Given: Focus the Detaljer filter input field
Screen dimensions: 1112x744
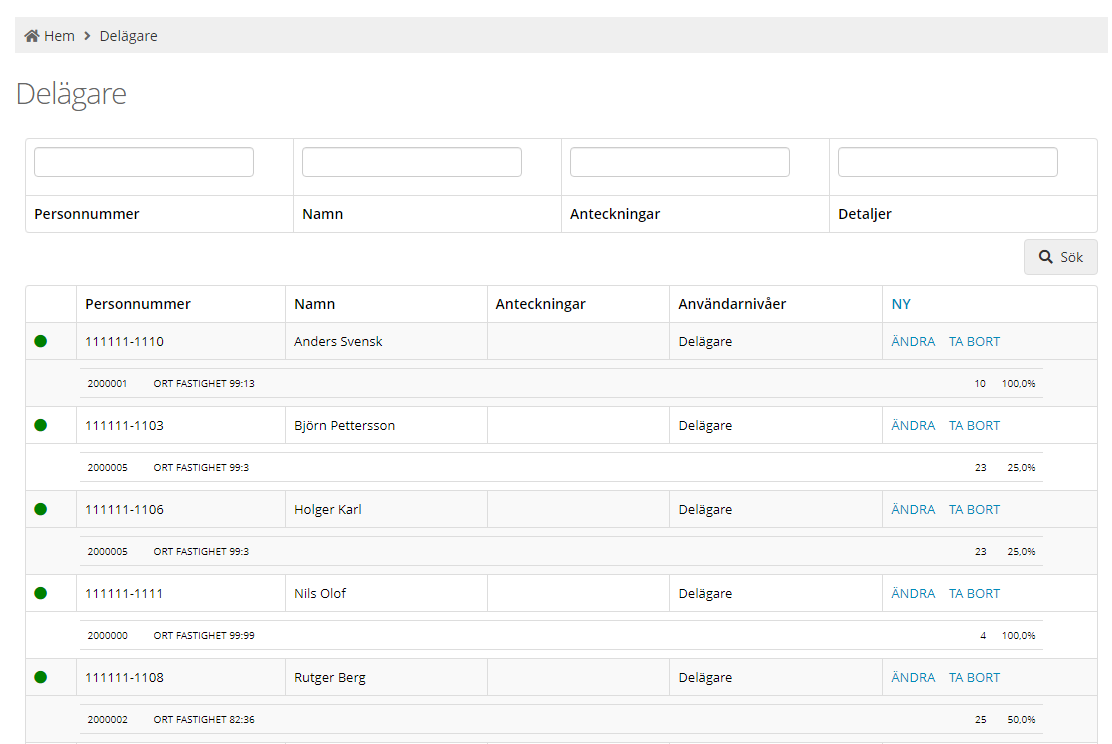Looking at the screenshot, I should click(x=948, y=162).
